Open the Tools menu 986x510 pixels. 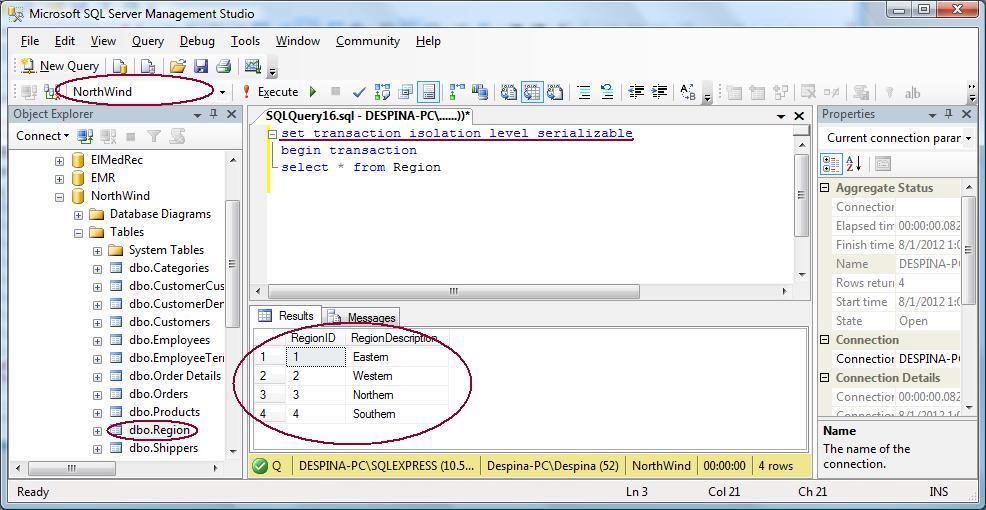point(245,41)
